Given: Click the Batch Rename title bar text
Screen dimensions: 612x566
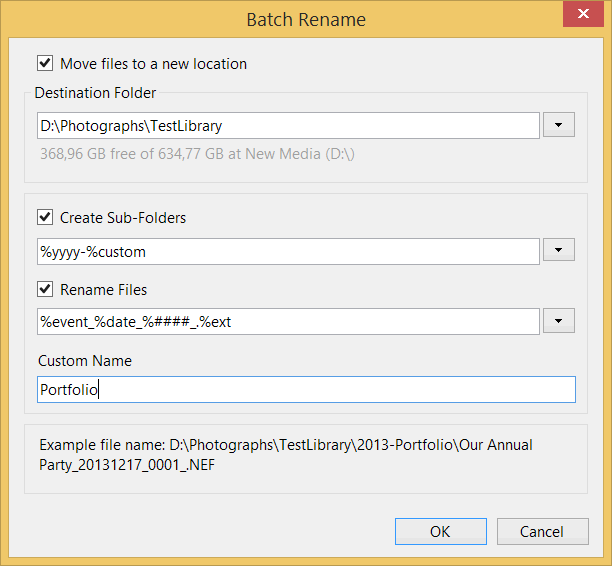Looking at the screenshot, I should click(306, 19).
